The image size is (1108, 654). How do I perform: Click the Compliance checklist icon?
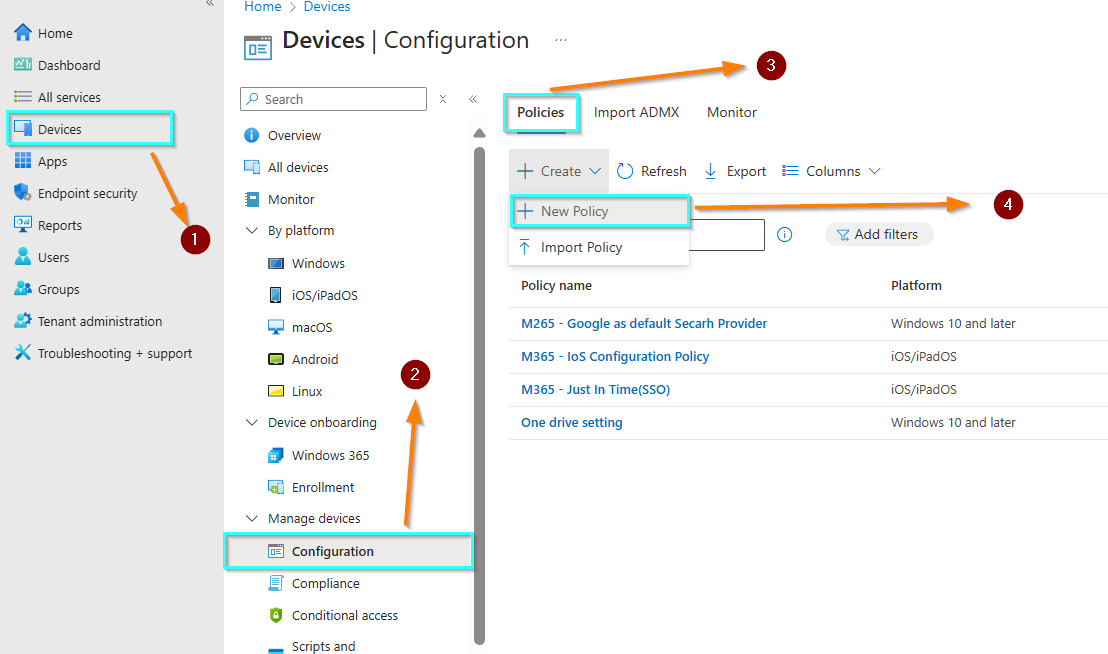[x=276, y=583]
